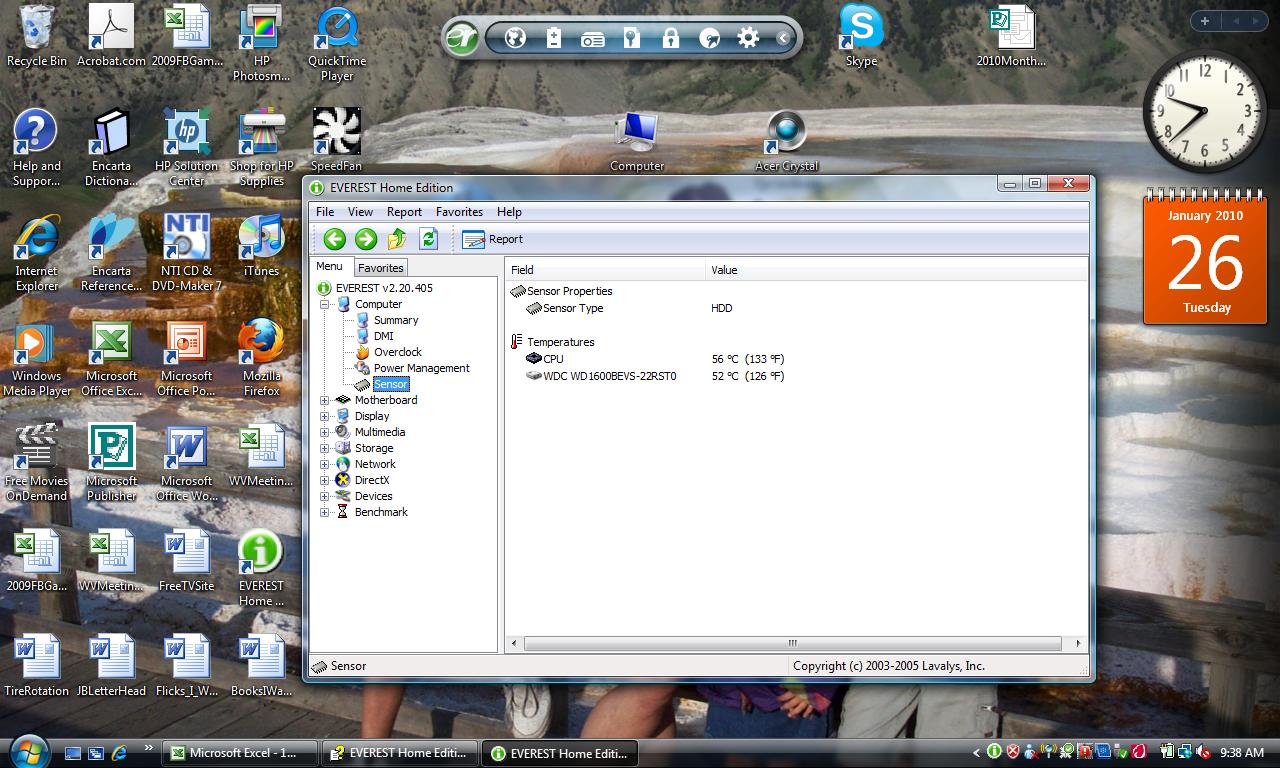Viewport: 1280px width, 768px height.
Task: Open the QuickTime Player desktop icon
Action: coord(337,44)
